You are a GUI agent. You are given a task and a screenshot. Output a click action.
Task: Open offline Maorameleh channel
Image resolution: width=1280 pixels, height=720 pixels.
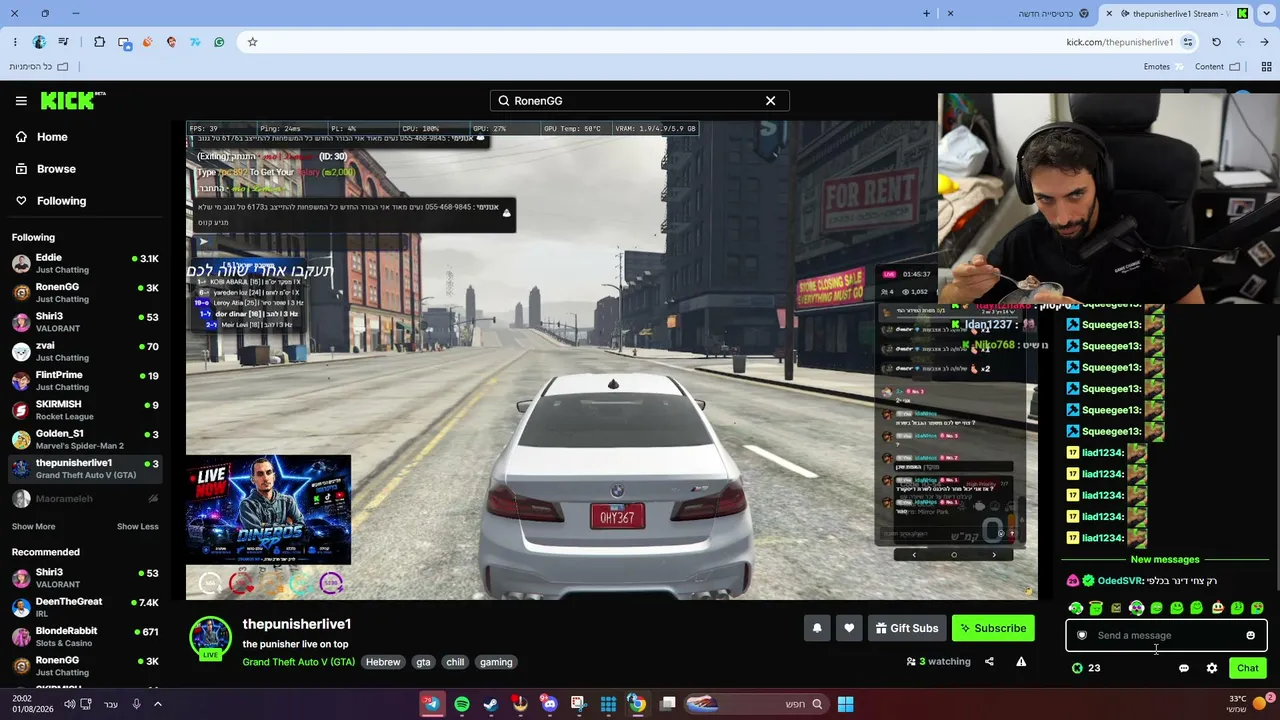click(x=85, y=498)
